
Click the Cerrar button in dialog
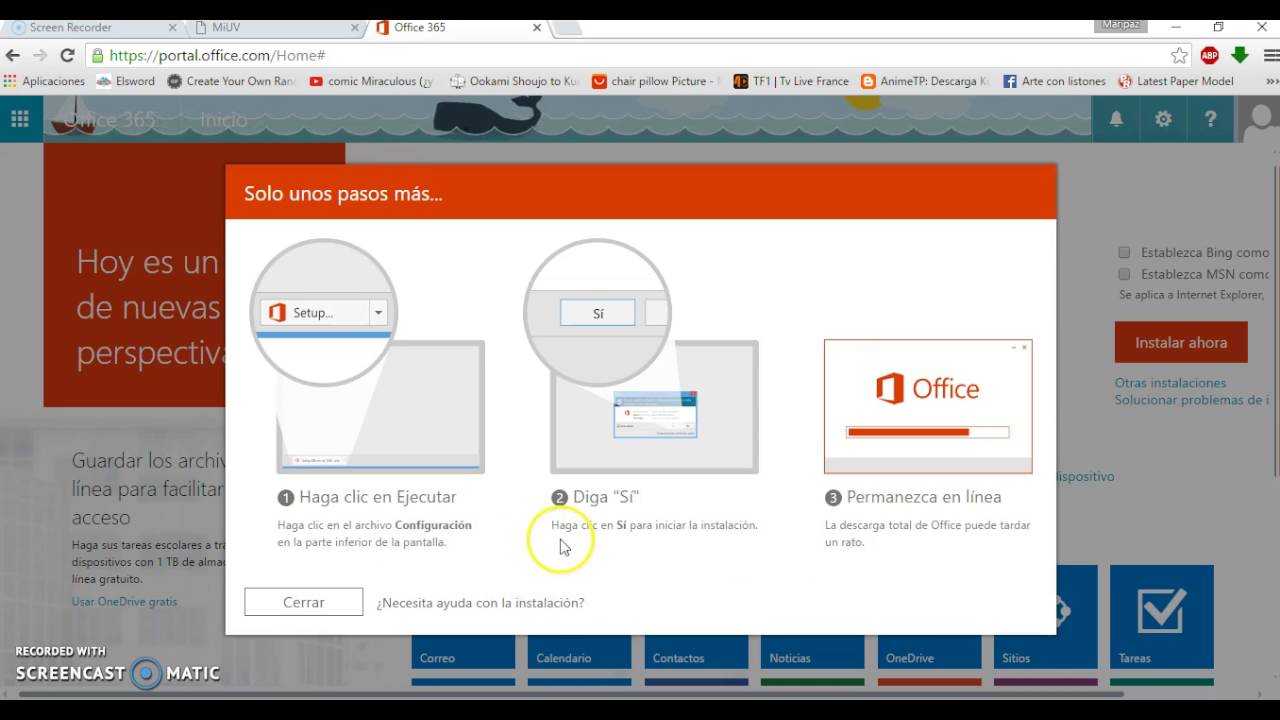click(304, 602)
